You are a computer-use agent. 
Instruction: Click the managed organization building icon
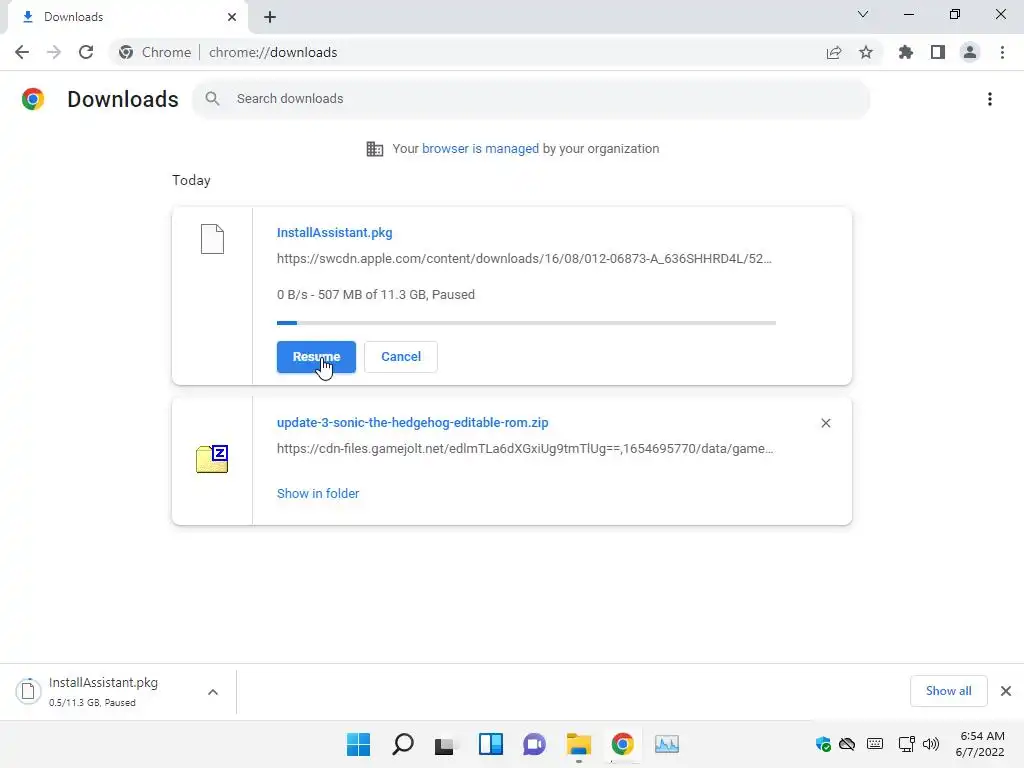pos(375,149)
